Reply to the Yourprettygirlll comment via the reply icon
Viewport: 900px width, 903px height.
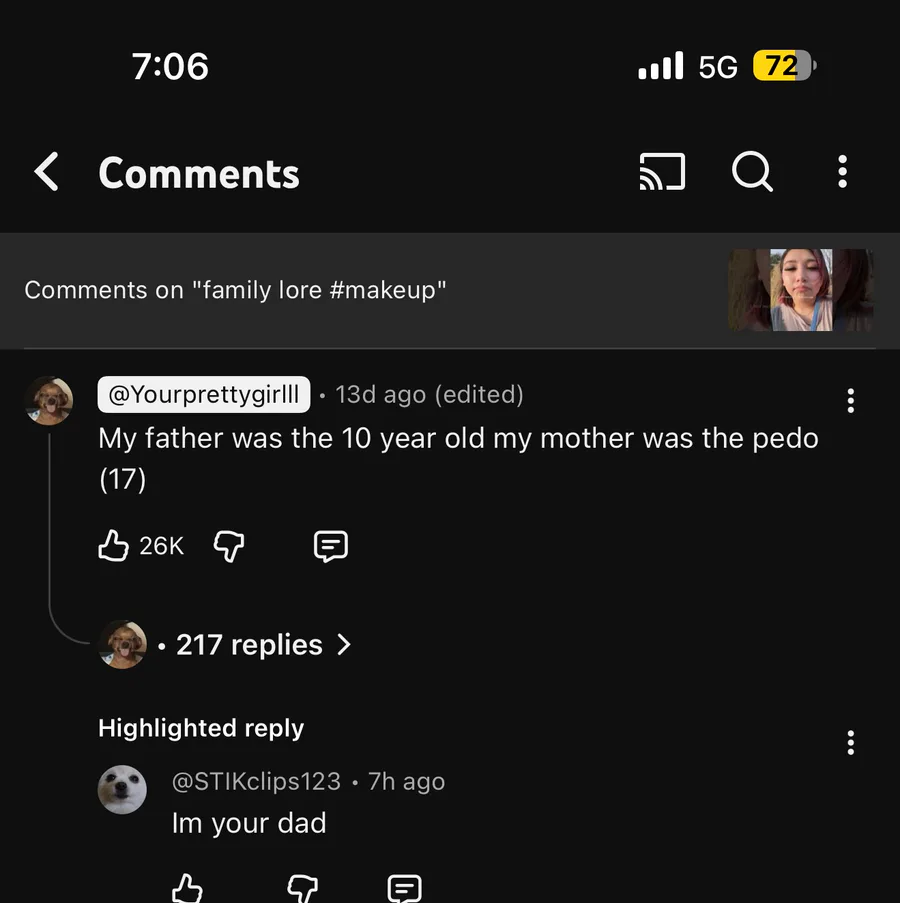331,545
